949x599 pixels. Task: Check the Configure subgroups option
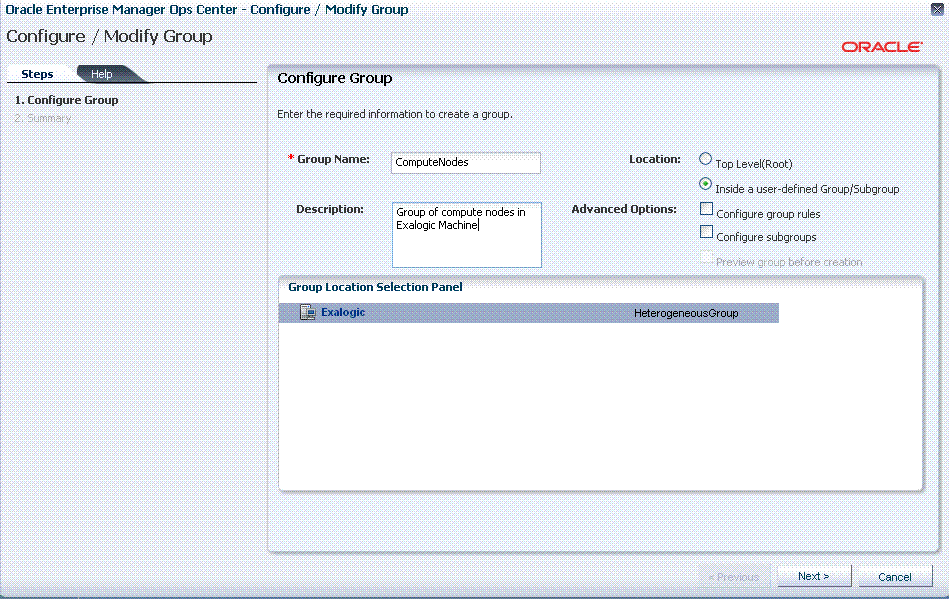tap(706, 232)
